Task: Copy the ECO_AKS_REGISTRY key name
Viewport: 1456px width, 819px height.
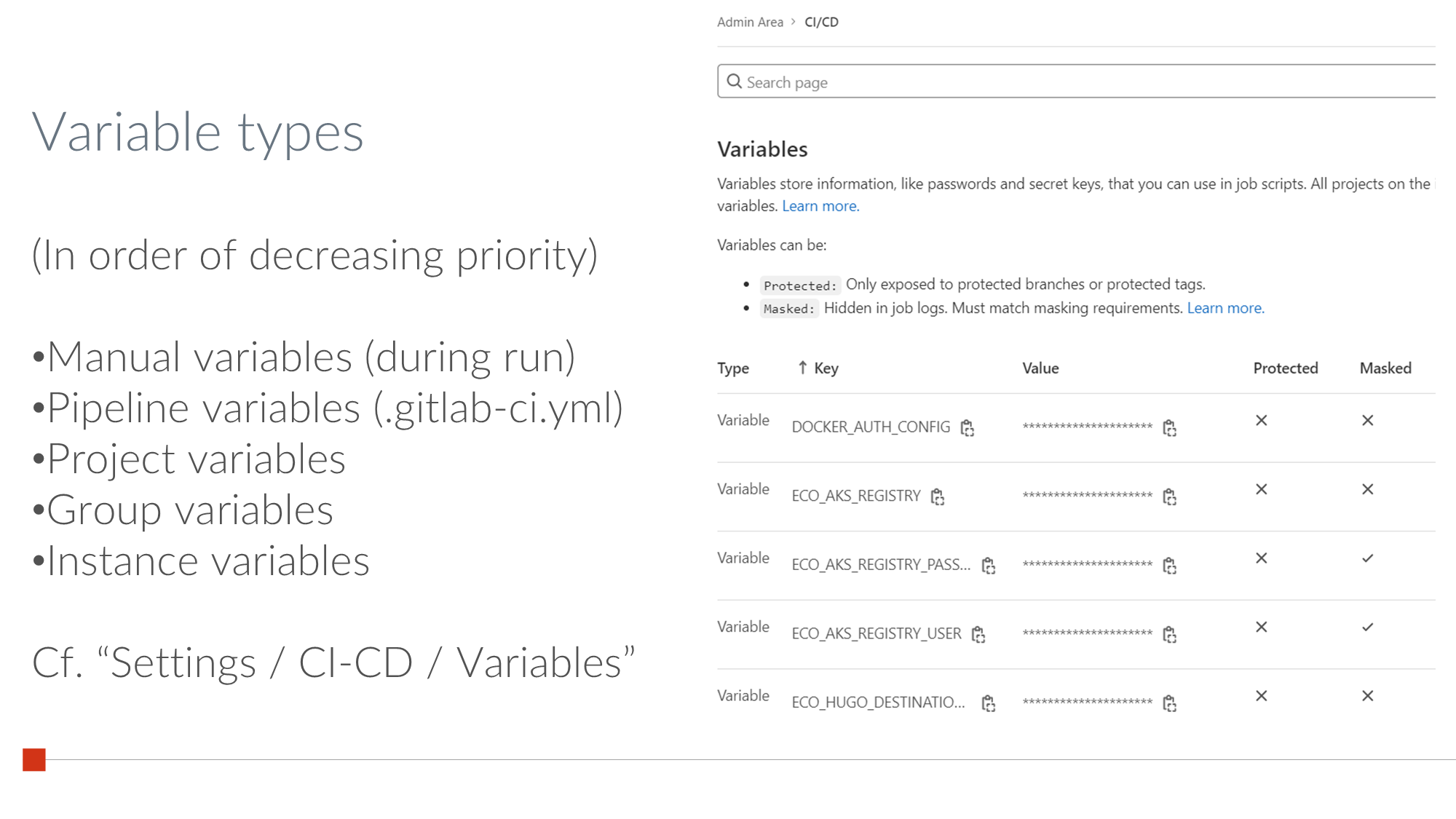Action: [x=938, y=497]
